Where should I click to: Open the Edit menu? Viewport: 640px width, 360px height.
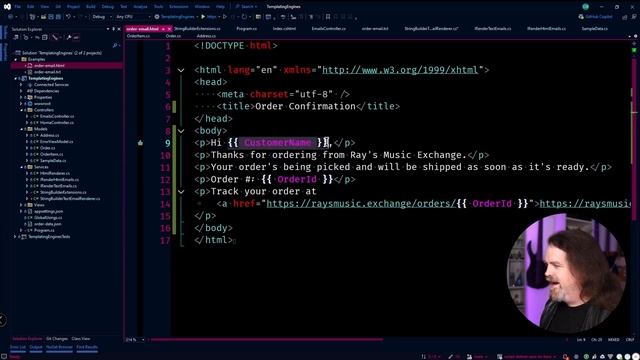click(31, 7)
